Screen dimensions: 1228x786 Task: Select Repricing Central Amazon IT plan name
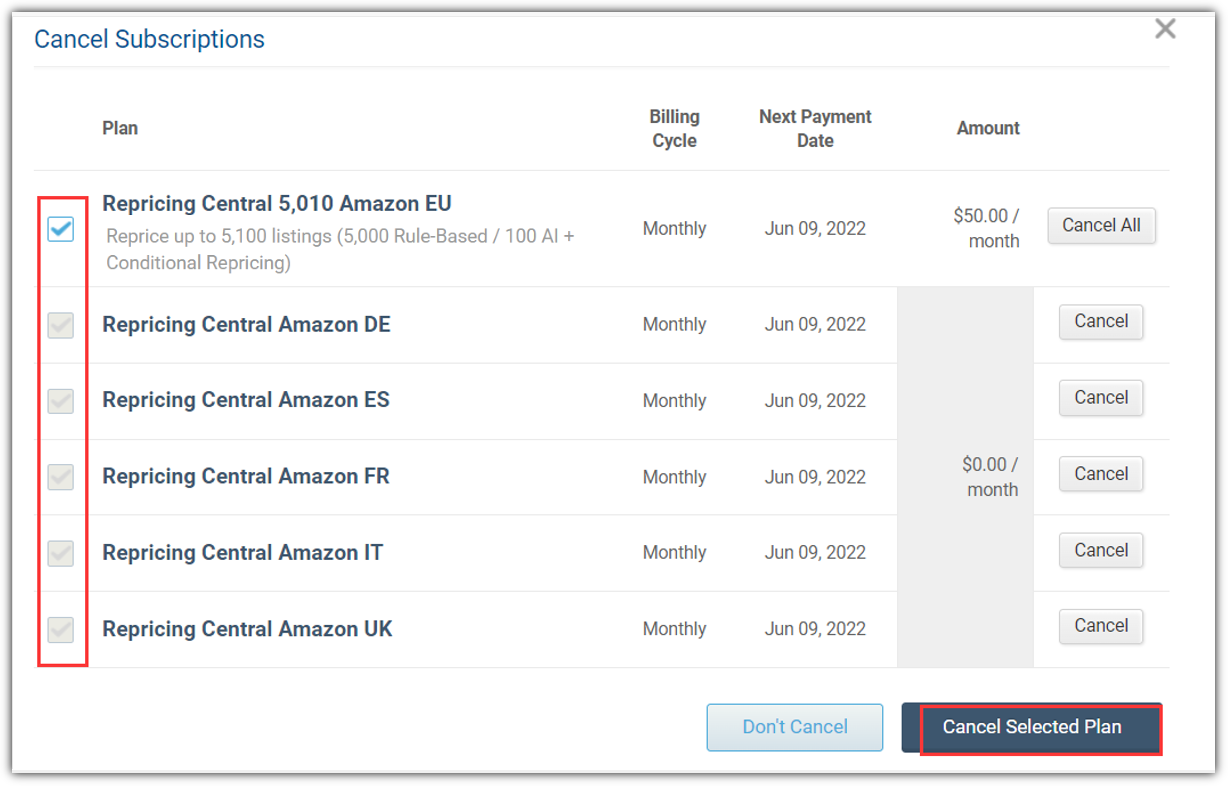[x=242, y=553]
